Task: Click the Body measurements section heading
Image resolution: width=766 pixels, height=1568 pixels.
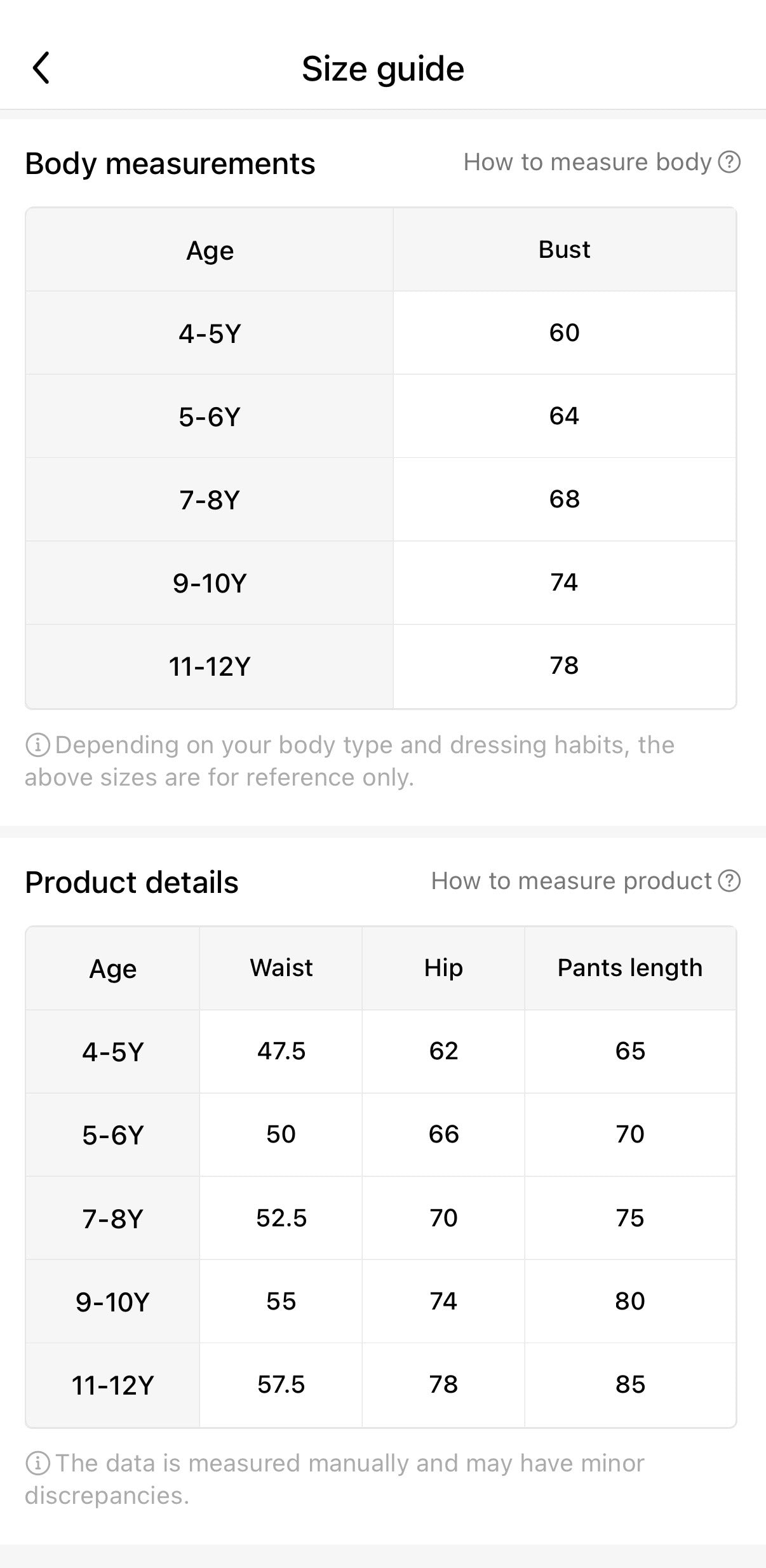Action: click(170, 163)
